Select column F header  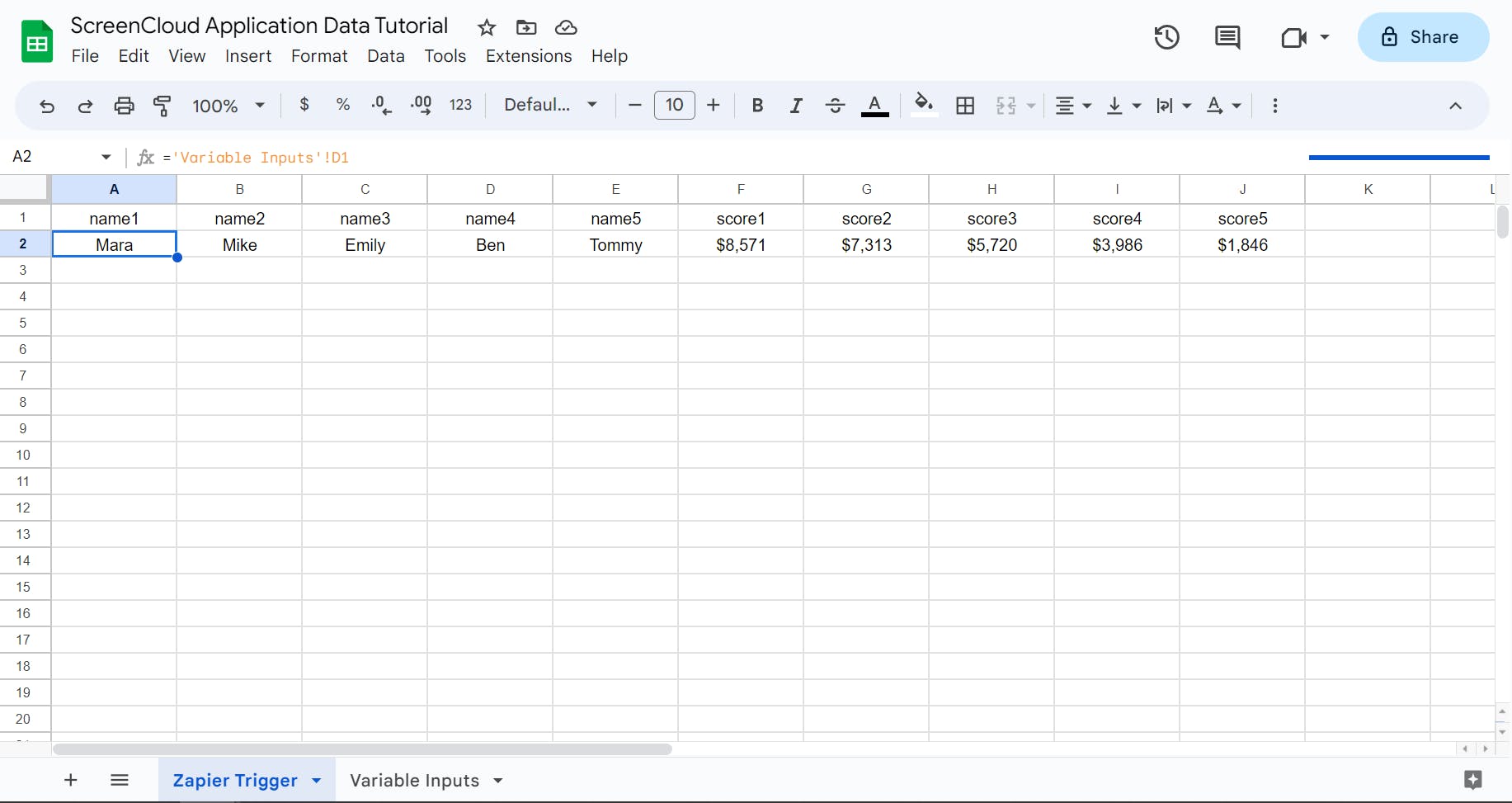(741, 189)
